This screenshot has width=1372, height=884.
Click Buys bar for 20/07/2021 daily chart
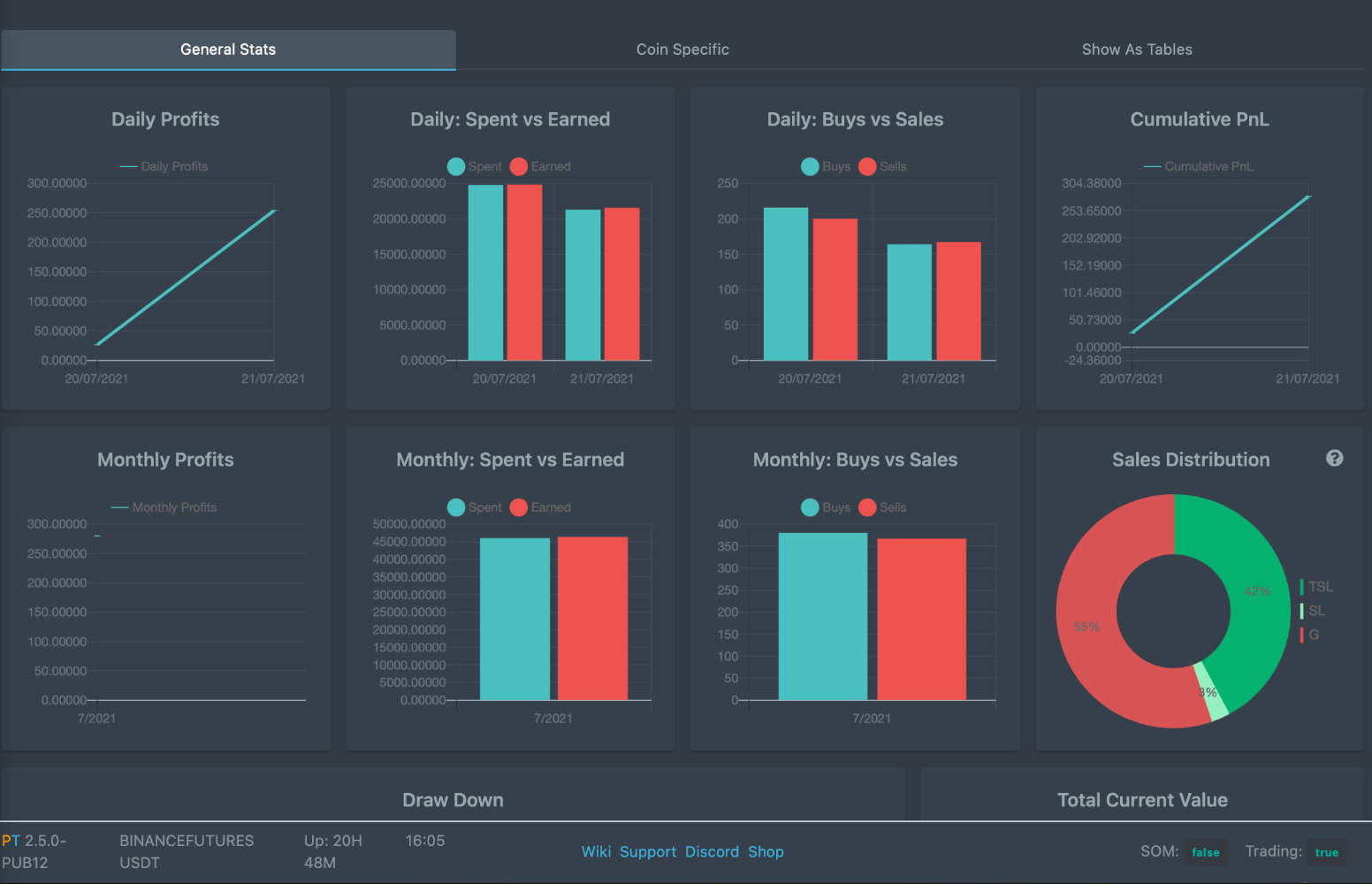pyautogui.click(x=786, y=284)
